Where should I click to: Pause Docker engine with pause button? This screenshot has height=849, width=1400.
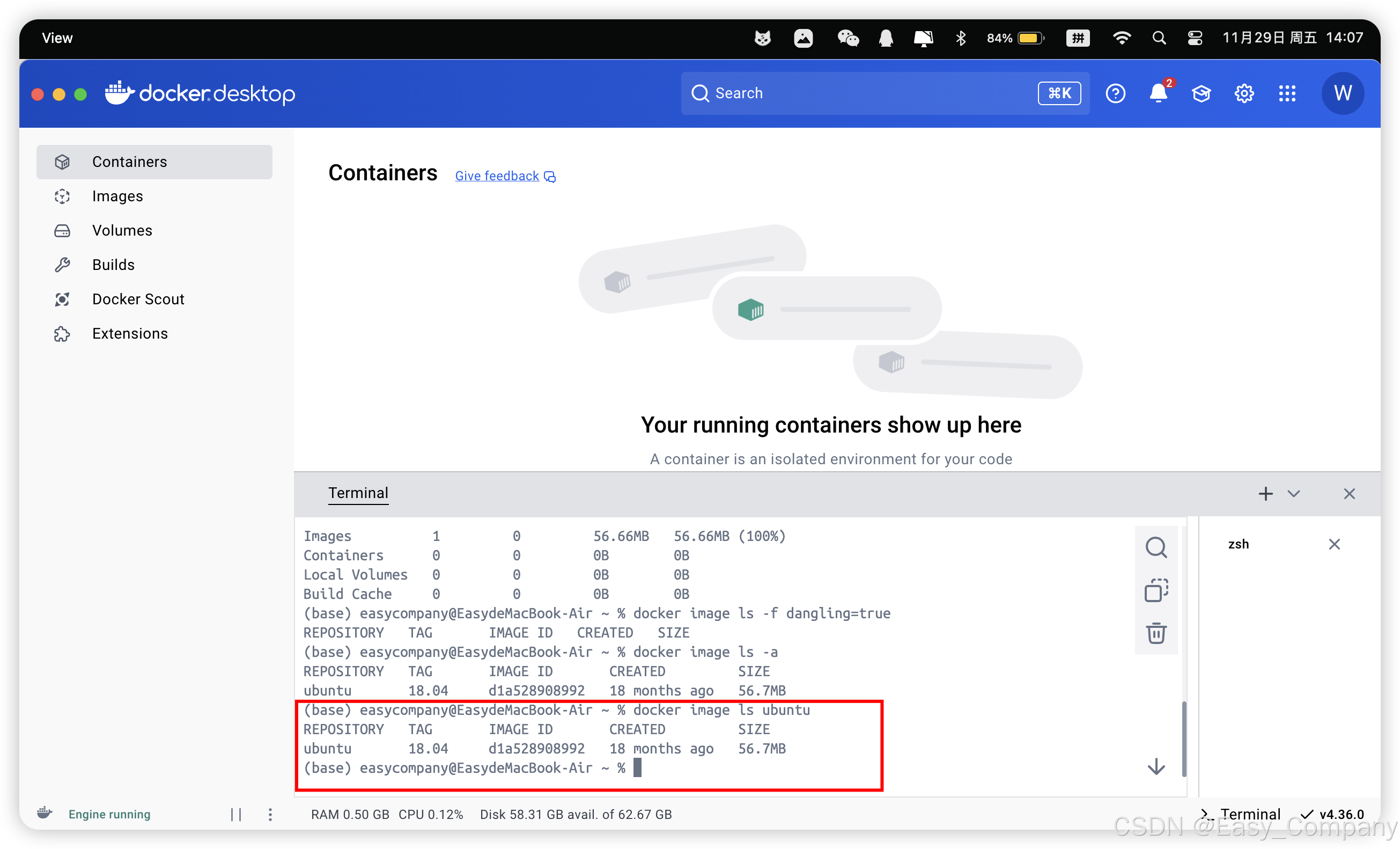click(236, 814)
